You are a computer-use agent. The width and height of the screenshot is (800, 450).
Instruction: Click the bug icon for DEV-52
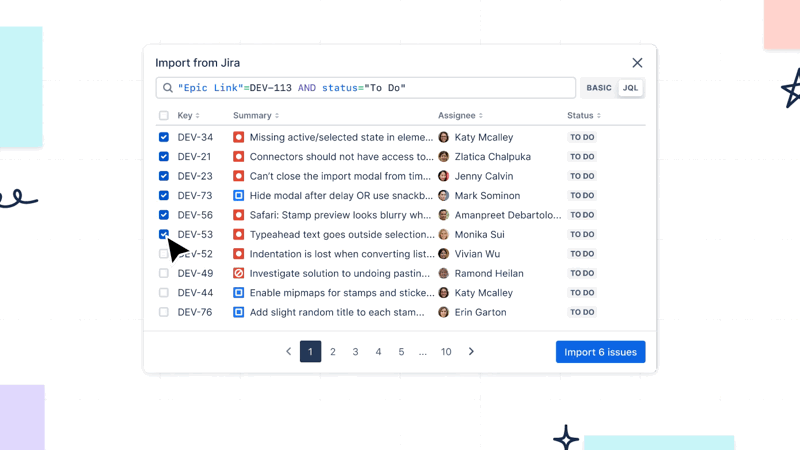coord(238,254)
